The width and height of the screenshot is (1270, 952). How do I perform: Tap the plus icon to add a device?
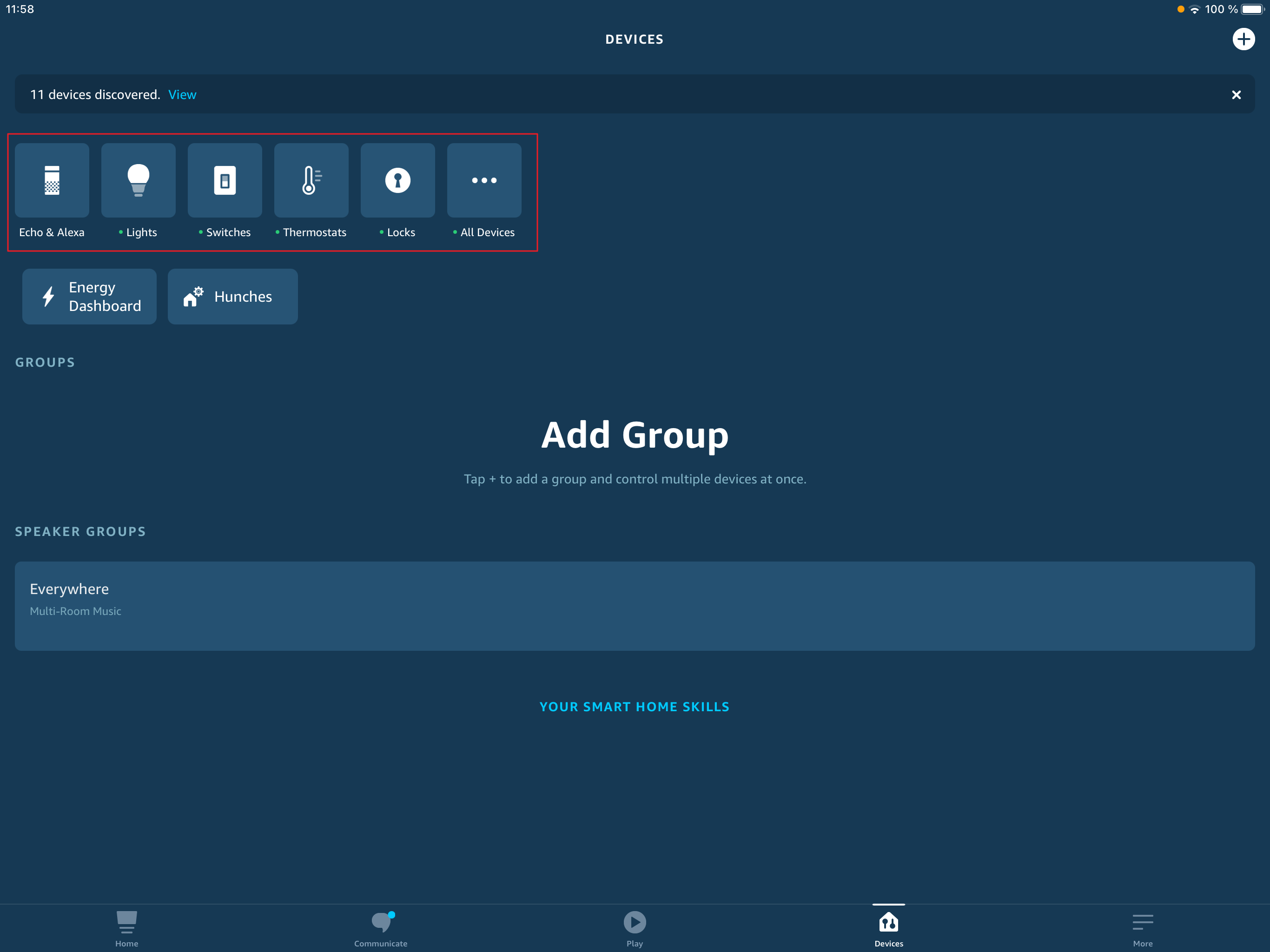pyautogui.click(x=1244, y=39)
